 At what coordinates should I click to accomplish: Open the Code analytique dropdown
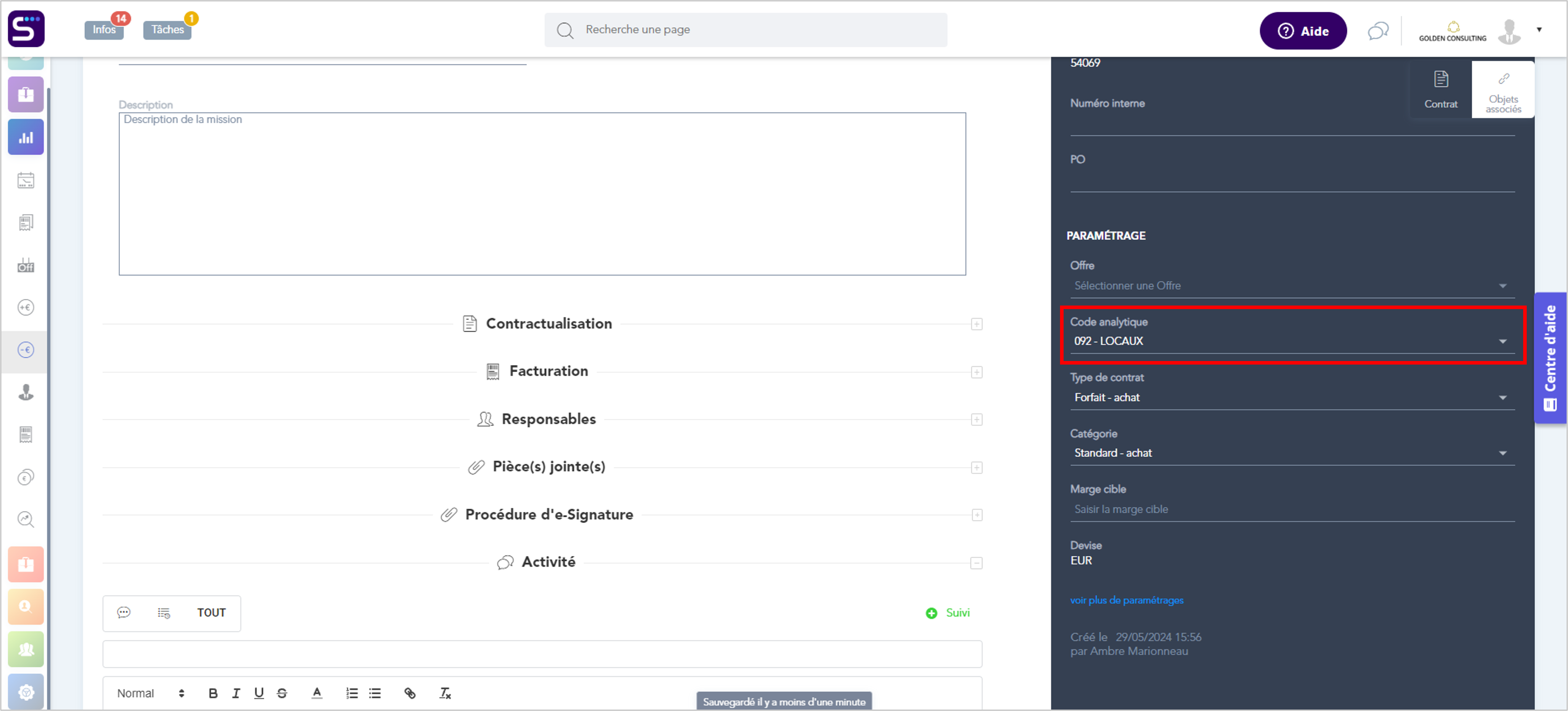pyautogui.click(x=1292, y=341)
